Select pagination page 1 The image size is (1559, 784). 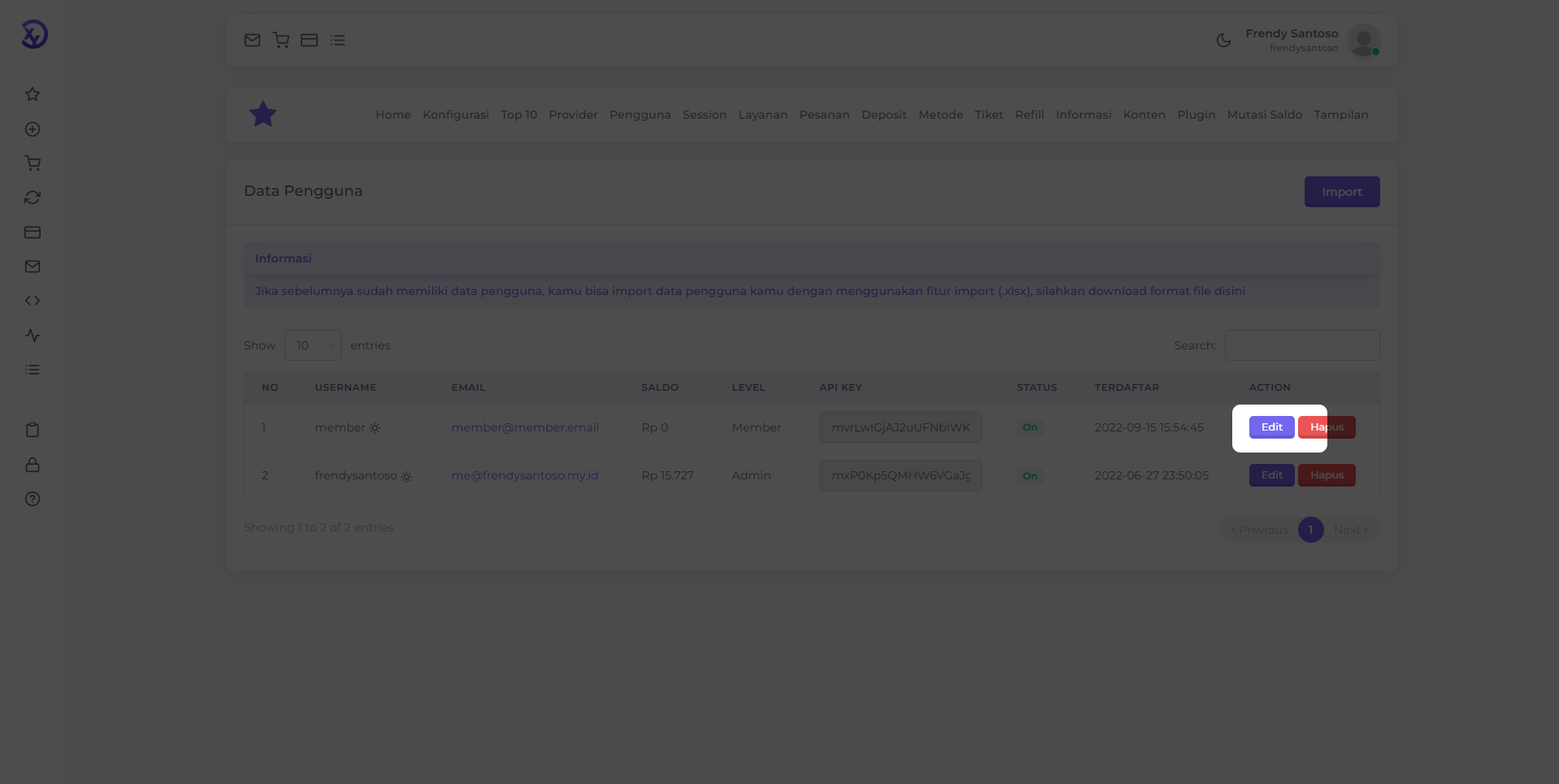pyautogui.click(x=1311, y=530)
